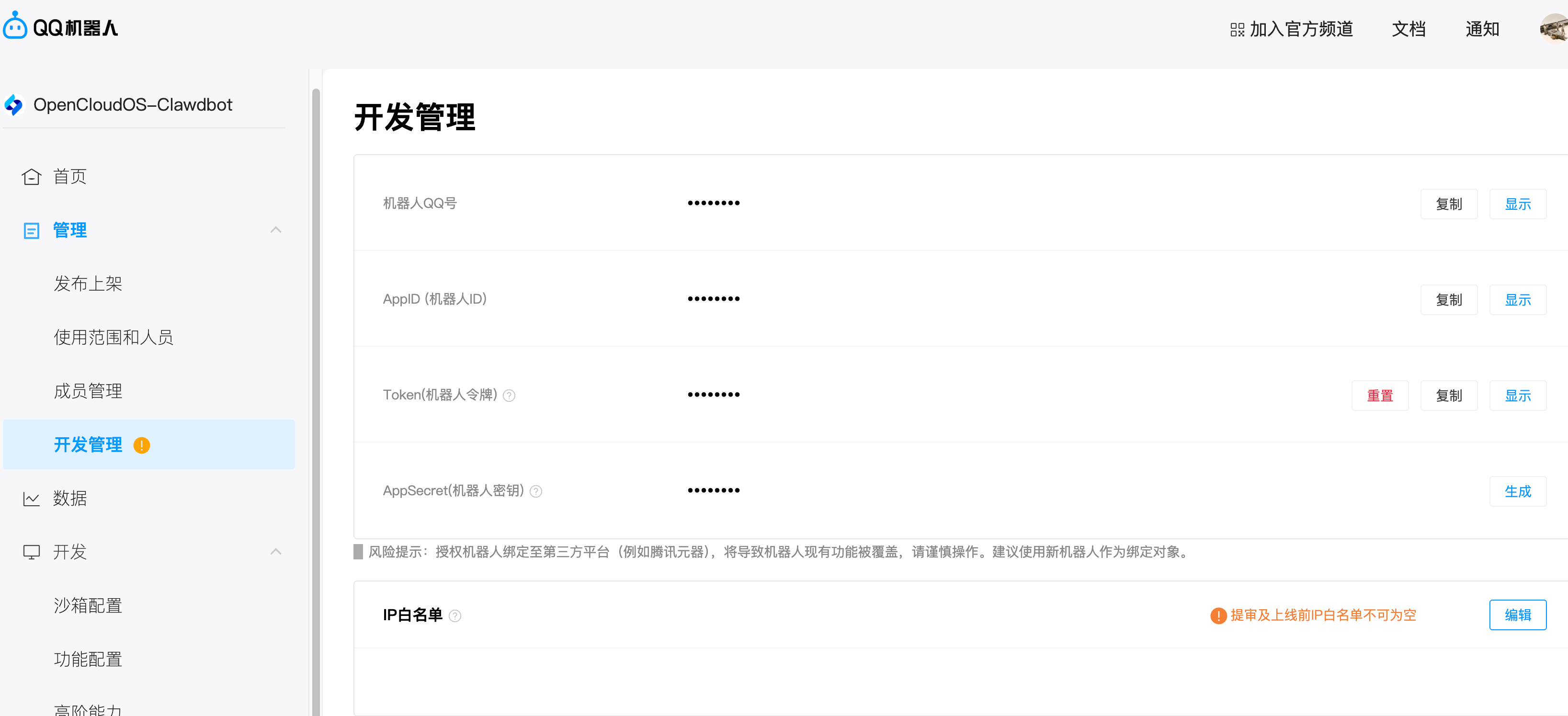Click 加入官方频道 link

point(1301,29)
